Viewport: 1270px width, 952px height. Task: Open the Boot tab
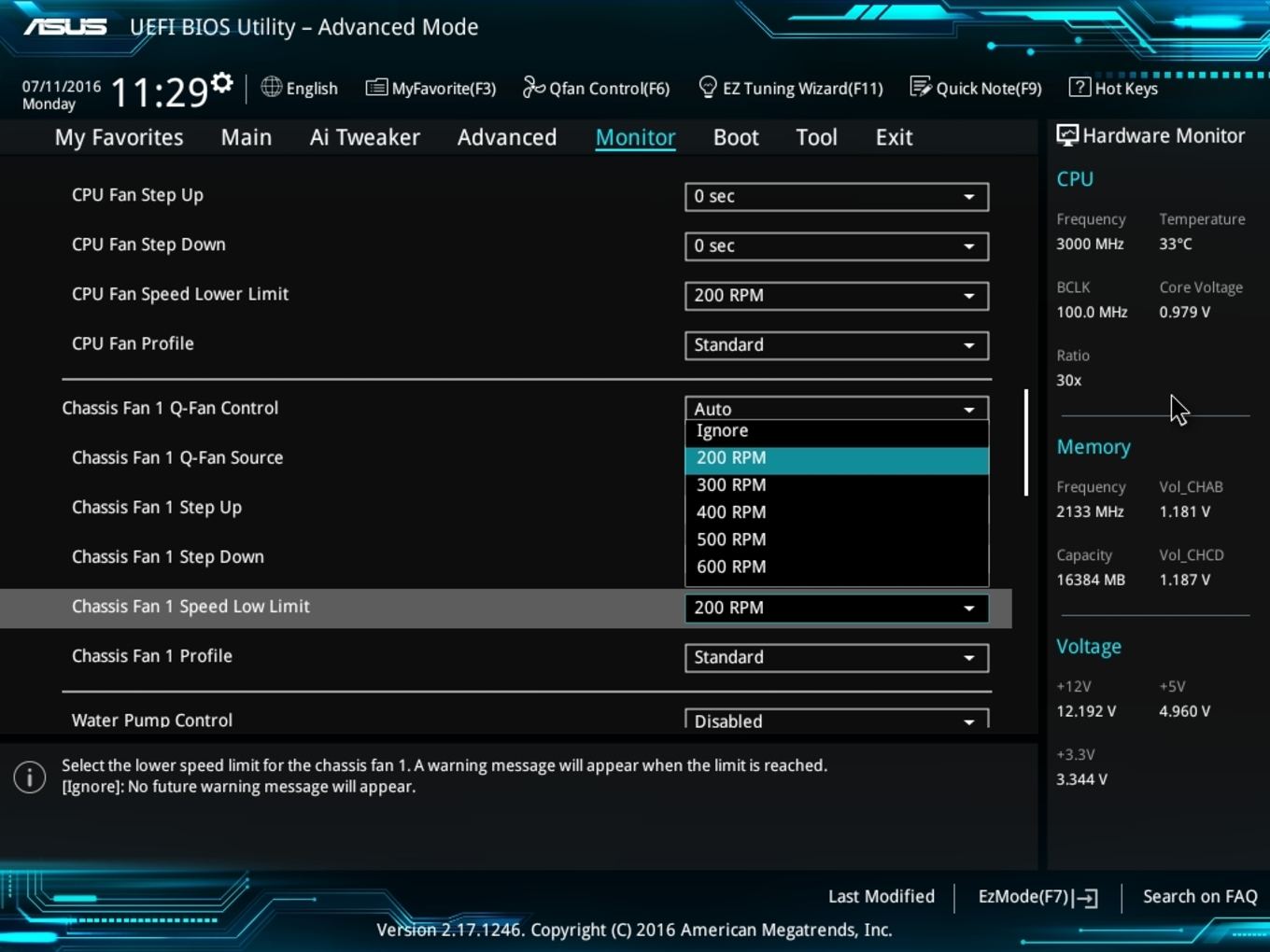pos(736,137)
